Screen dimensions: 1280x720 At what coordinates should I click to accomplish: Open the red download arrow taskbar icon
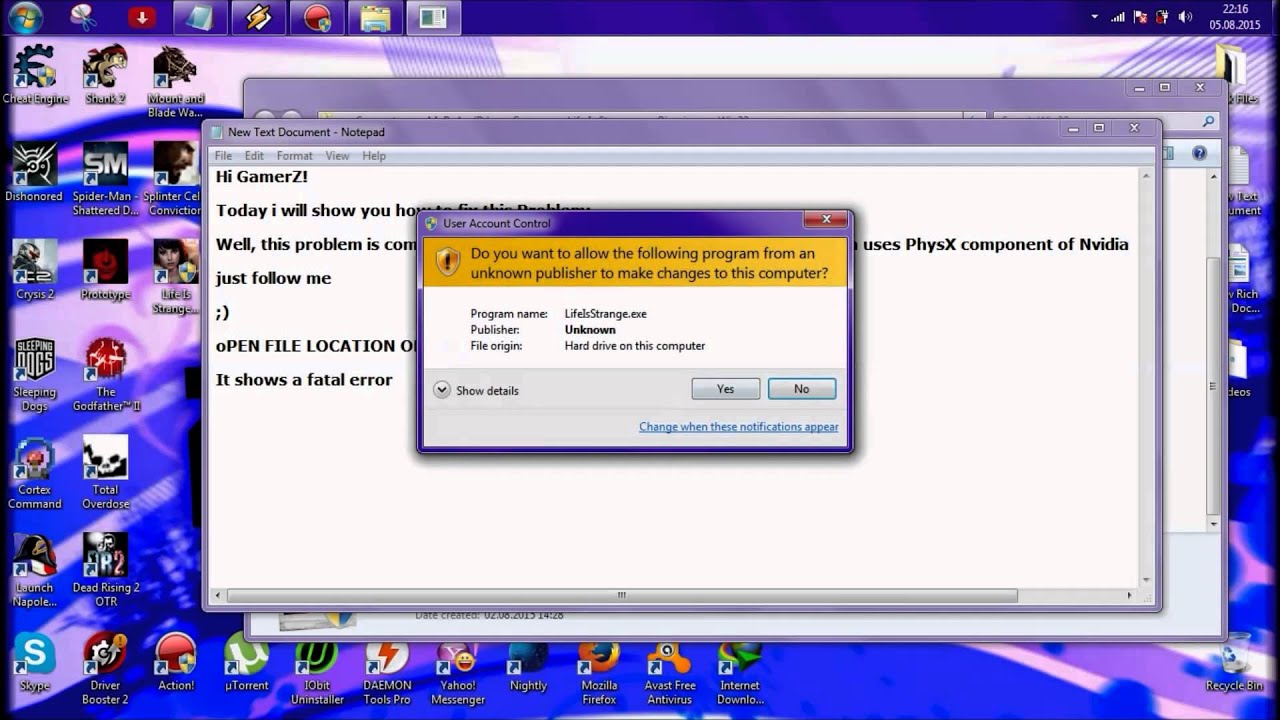click(142, 17)
